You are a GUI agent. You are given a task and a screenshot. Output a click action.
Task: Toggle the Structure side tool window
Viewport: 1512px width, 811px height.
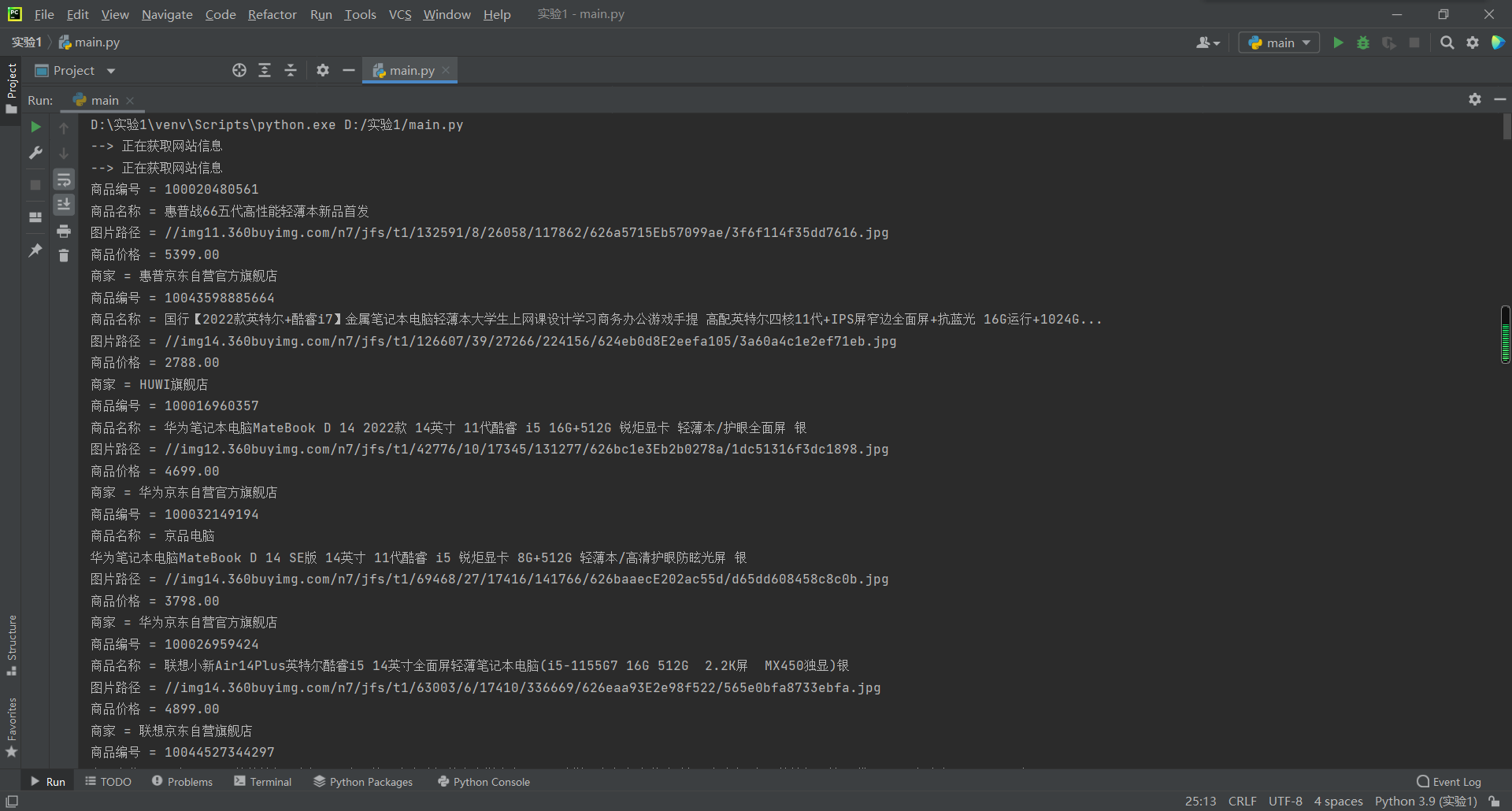(11, 645)
